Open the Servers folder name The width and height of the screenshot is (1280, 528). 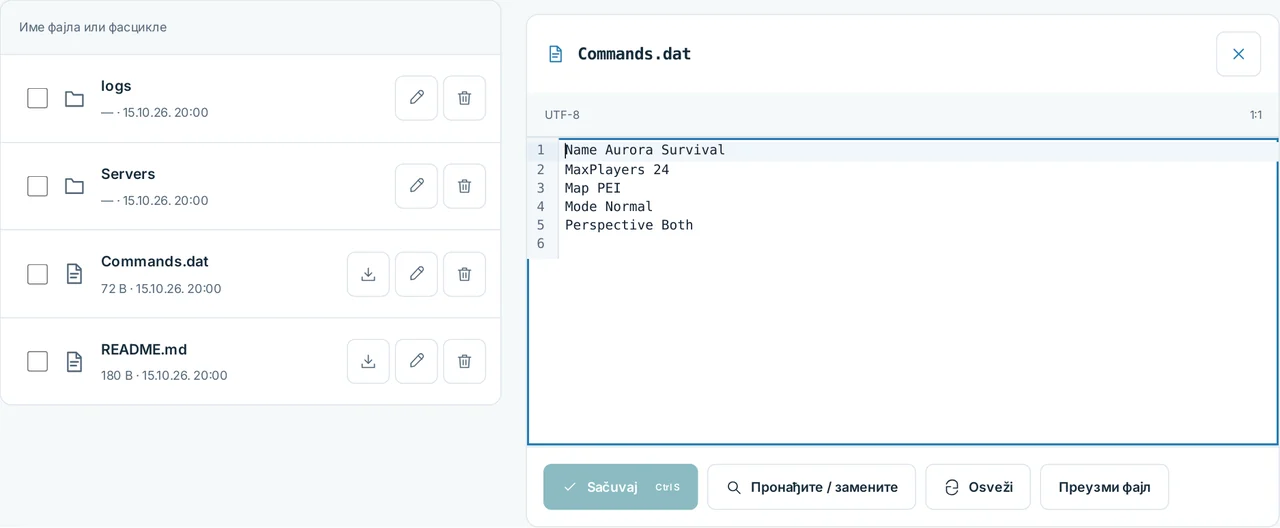[128, 174]
